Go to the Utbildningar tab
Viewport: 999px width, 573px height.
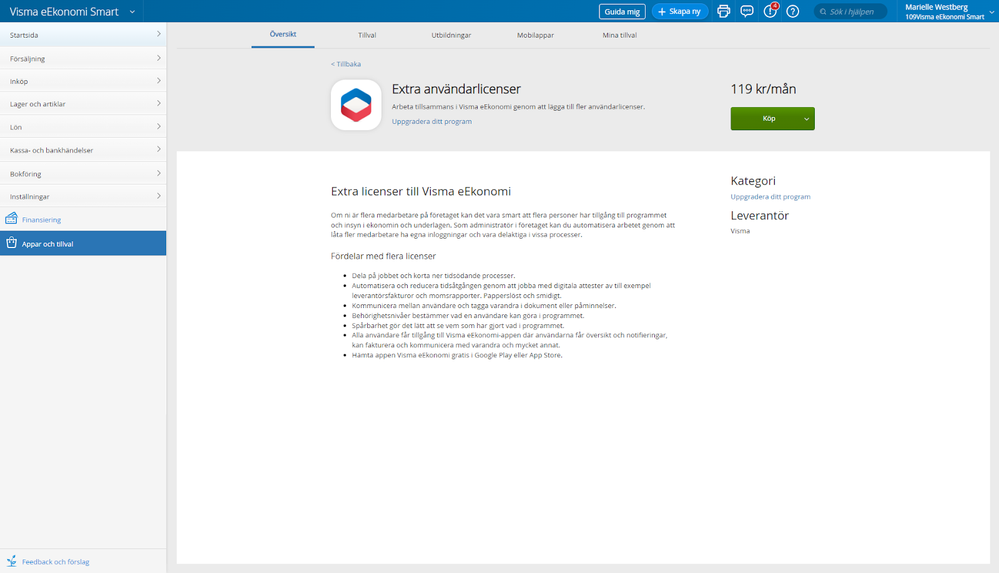click(451, 35)
